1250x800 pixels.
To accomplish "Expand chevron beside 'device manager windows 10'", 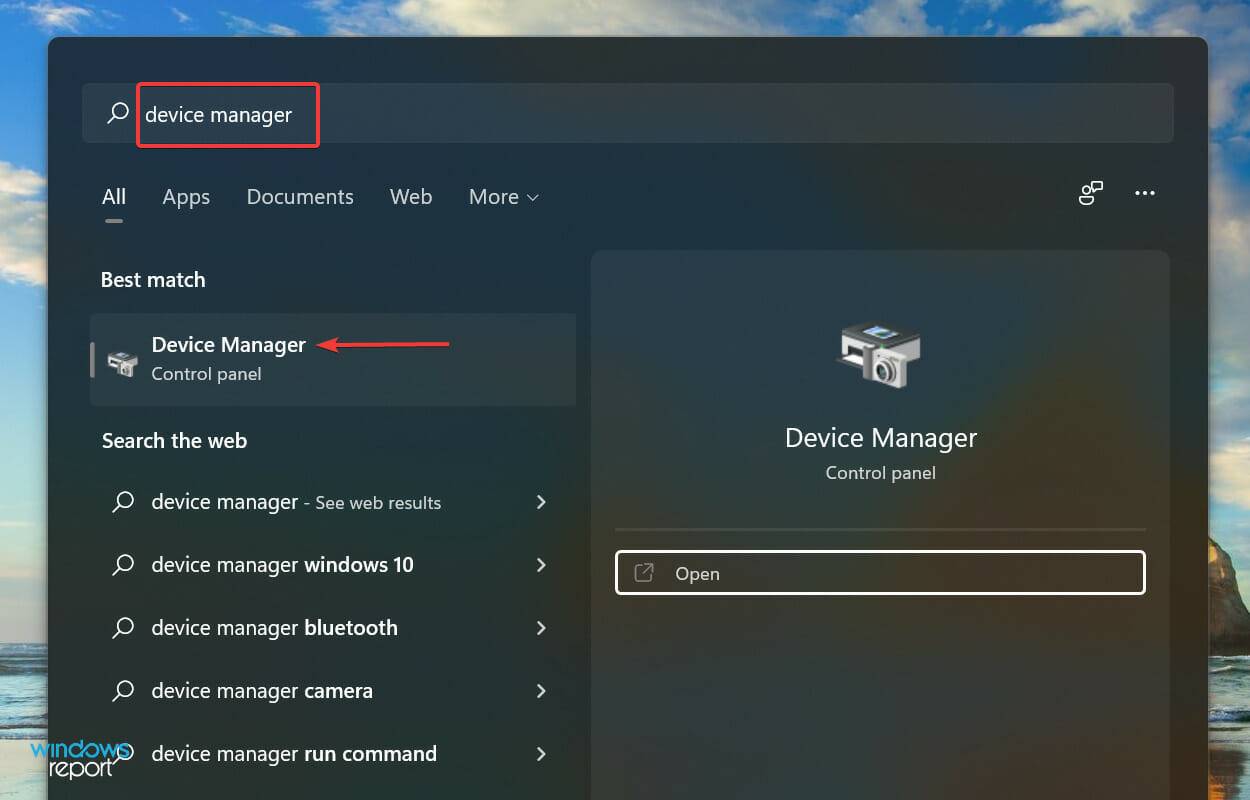I will coord(541,565).
